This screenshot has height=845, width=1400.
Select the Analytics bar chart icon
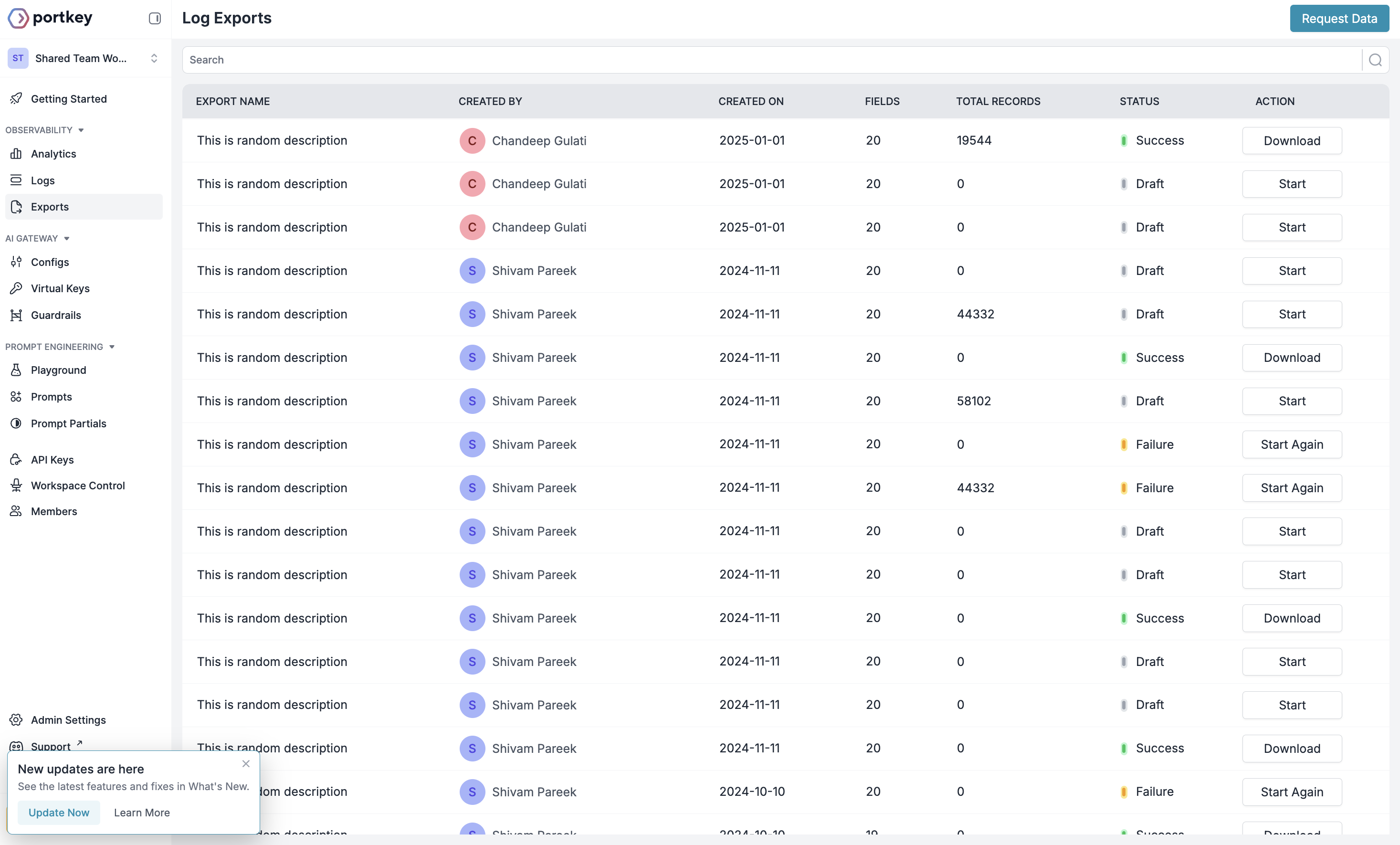[x=17, y=153]
